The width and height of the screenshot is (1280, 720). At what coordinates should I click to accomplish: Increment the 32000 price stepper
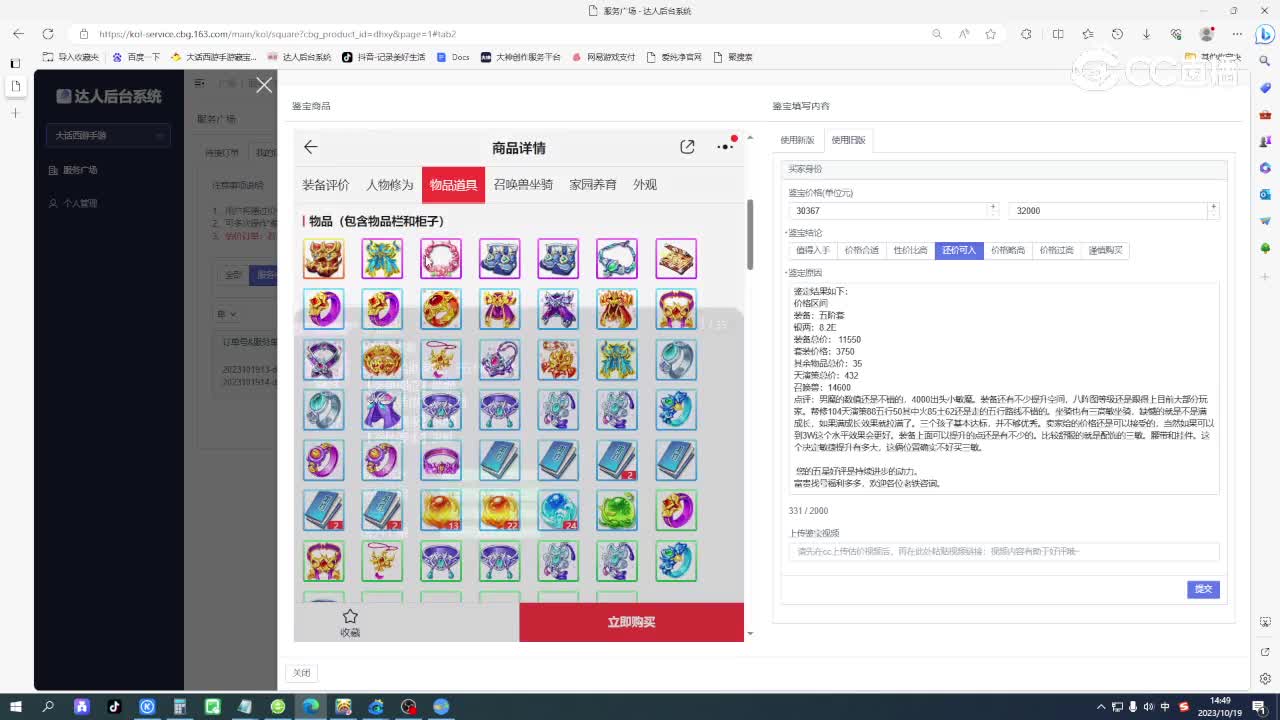click(1213, 207)
